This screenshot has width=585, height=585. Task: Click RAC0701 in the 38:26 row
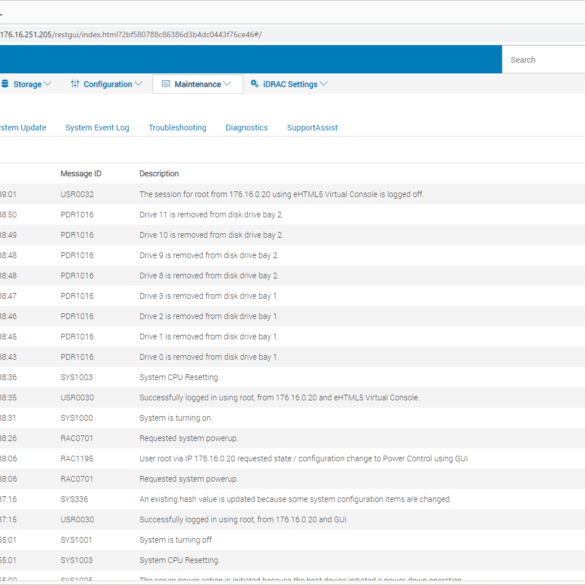77,438
